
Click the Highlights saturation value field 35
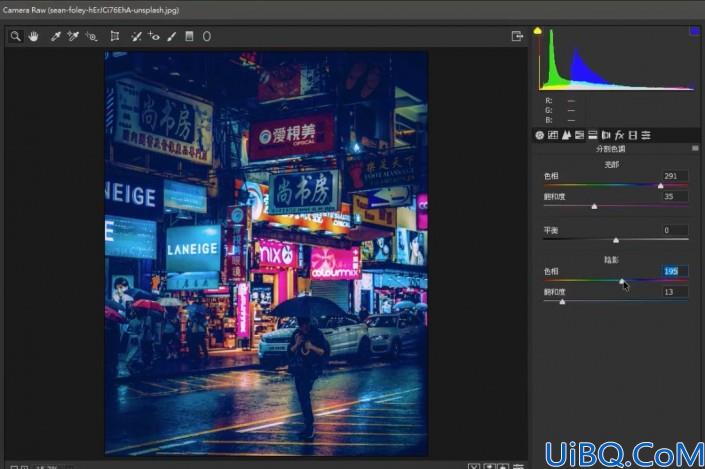(674, 197)
